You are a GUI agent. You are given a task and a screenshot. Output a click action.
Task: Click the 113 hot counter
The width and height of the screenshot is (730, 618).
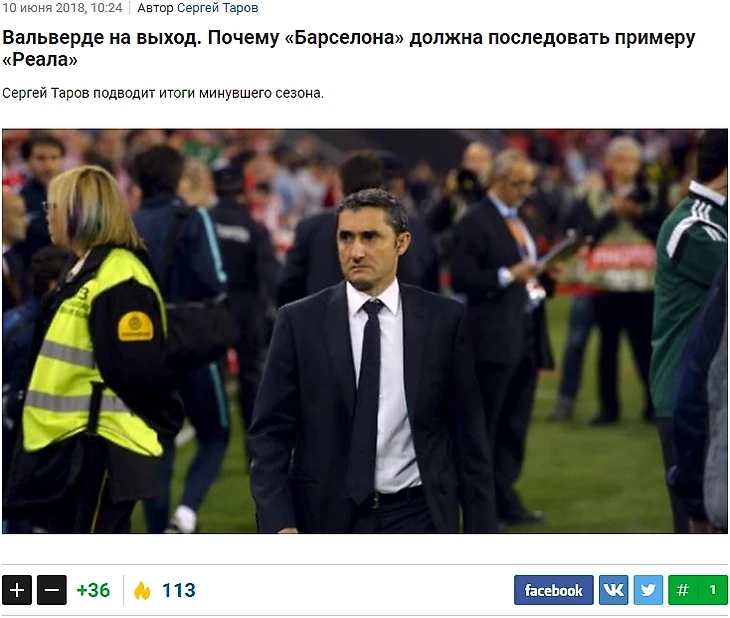pyautogui.click(x=179, y=590)
